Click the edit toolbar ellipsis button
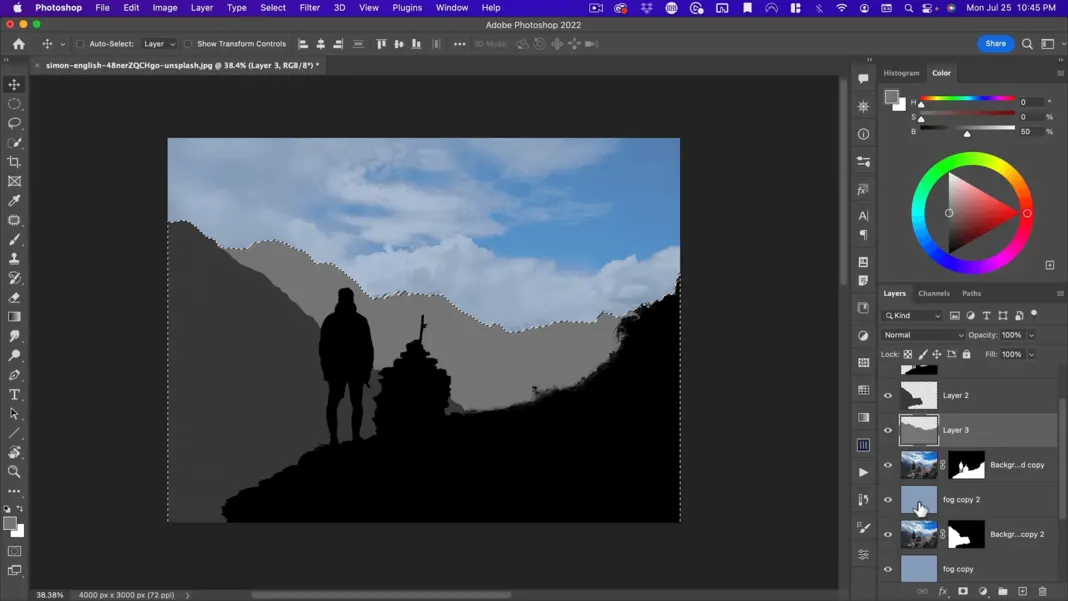 coord(14,491)
